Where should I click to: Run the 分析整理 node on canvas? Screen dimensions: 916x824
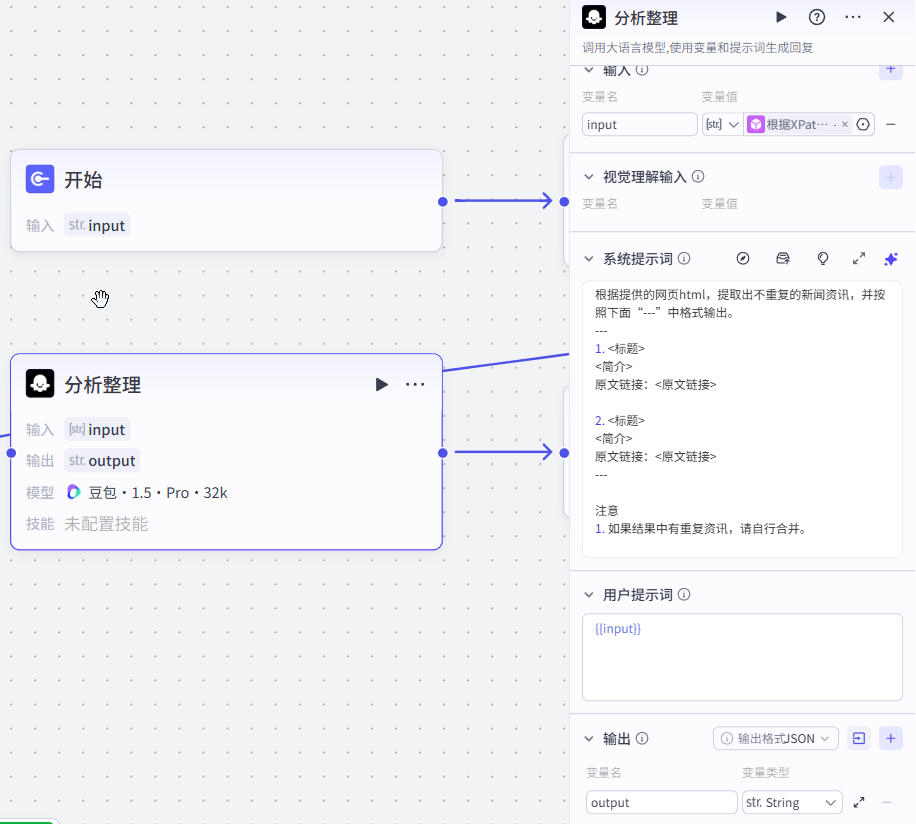click(x=381, y=384)
